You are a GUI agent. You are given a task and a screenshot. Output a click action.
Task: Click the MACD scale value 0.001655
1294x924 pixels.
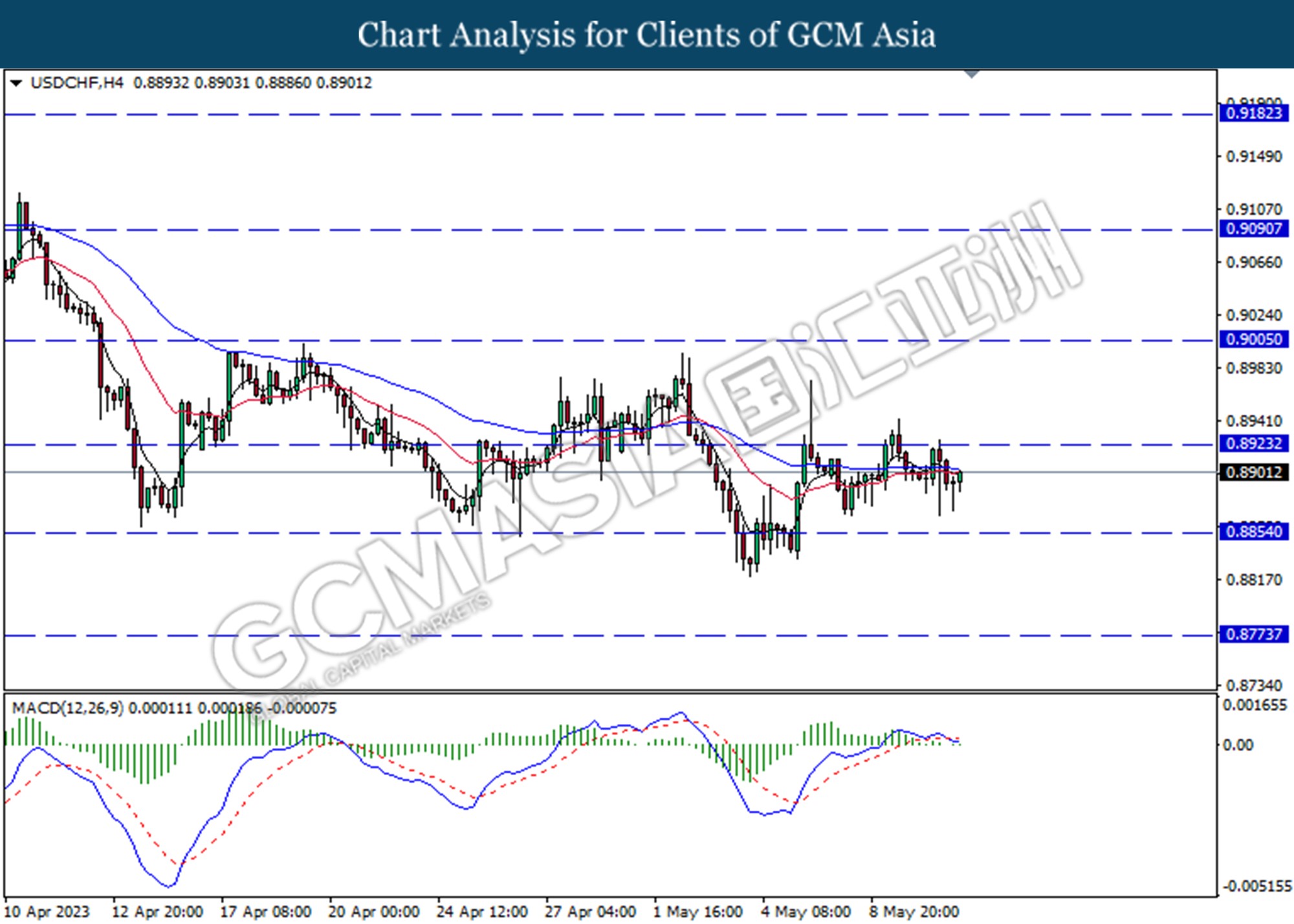1255,706
